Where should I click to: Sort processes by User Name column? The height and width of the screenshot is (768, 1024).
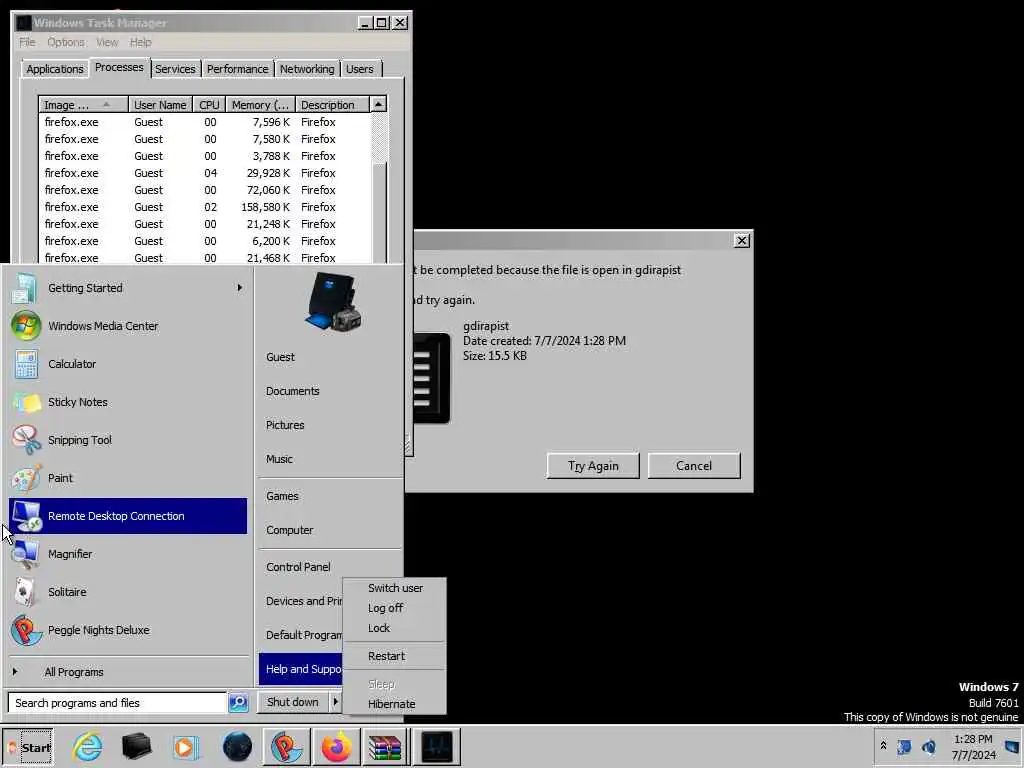[160, 104]
